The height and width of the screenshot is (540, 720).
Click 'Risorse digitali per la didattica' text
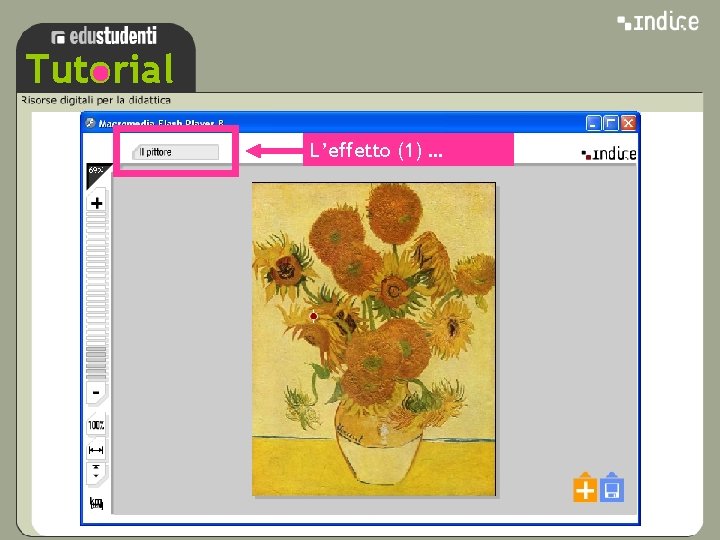pos(96,100)
